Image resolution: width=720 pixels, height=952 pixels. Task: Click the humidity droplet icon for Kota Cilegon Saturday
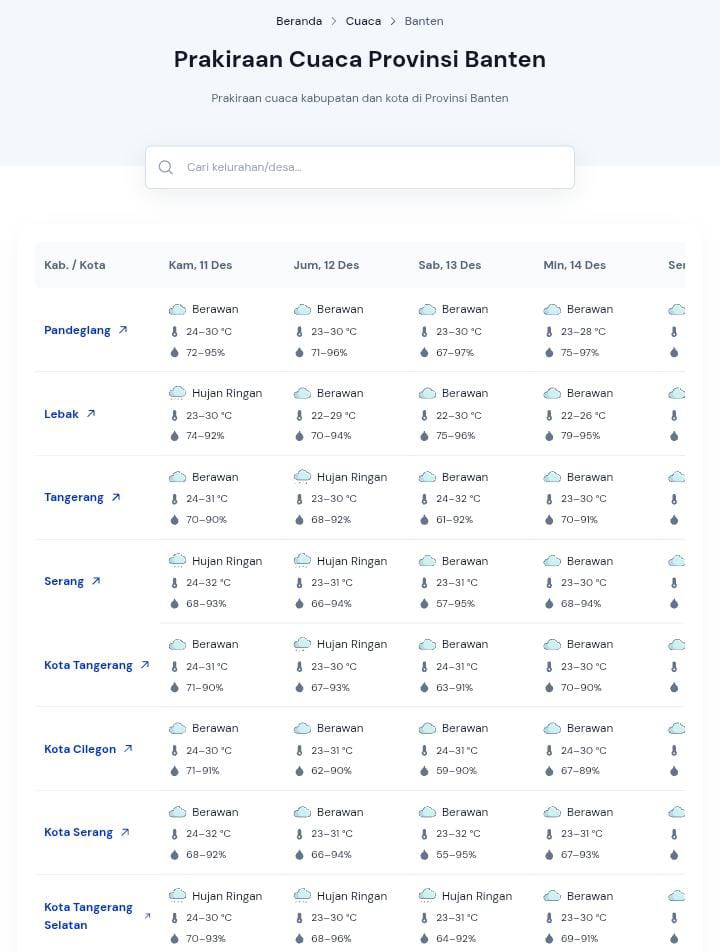pos(424,771)
